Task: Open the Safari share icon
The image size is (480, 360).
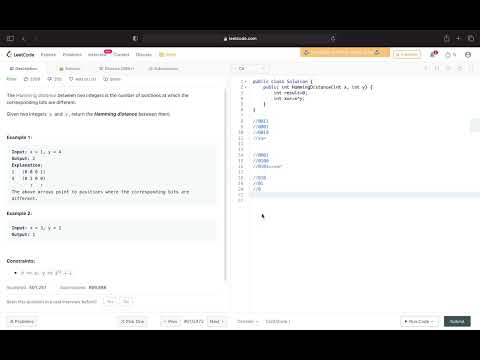Action: click(447, 38)
